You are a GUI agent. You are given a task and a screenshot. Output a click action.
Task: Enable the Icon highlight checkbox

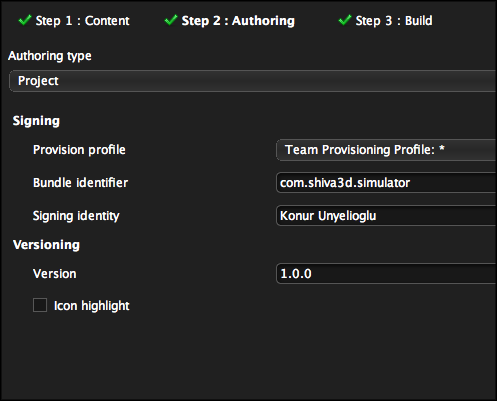point(40,305)
